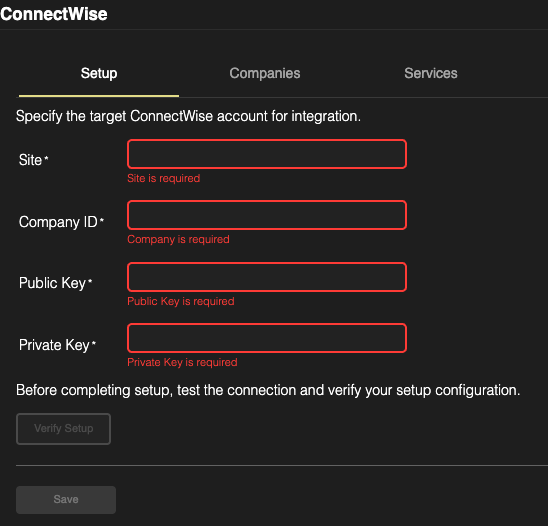Click the 'Site is required' error message
Image resolution: width=548 pixels, height=526 pixels.
point(164,178)
